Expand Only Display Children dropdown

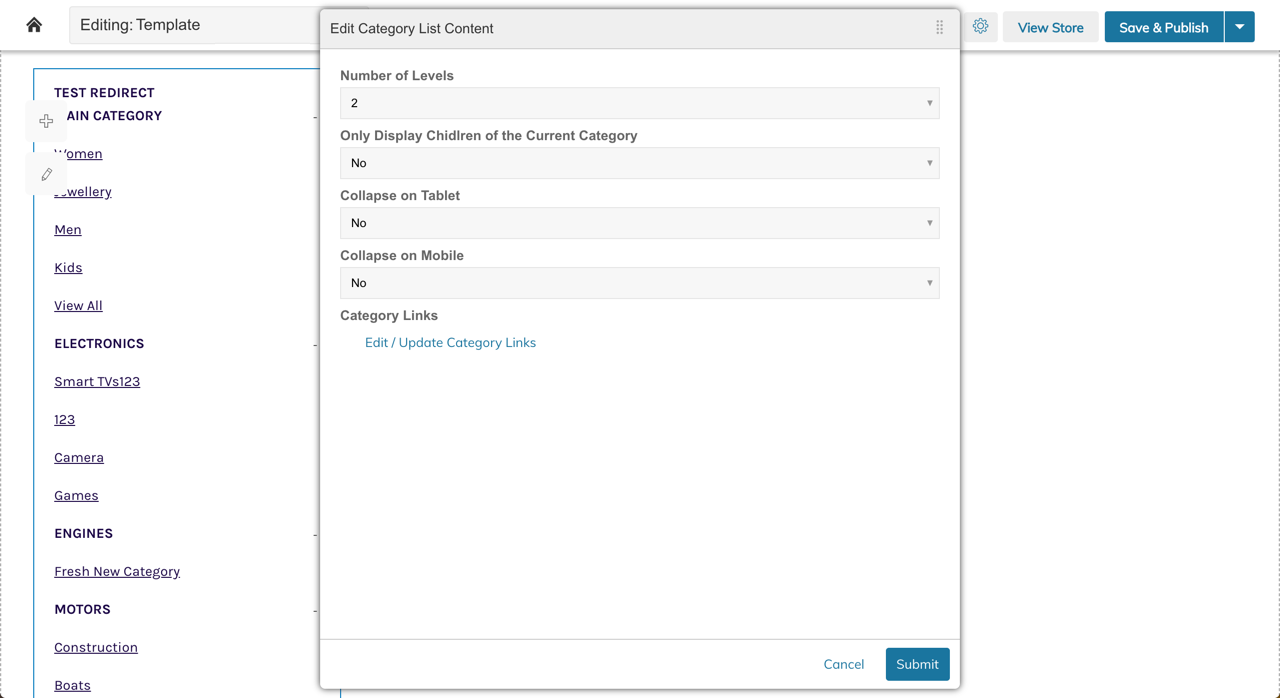click(640, 163)
